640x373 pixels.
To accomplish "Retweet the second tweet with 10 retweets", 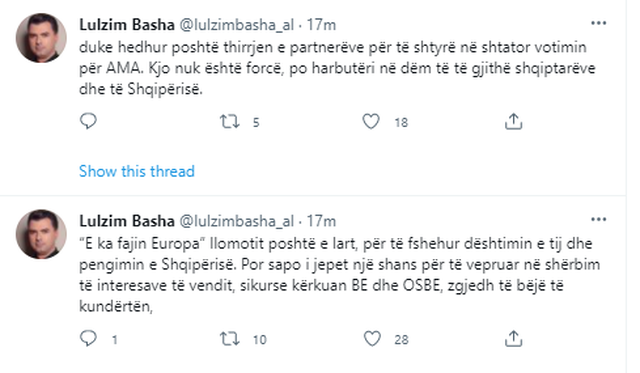I will coord(229,339).
